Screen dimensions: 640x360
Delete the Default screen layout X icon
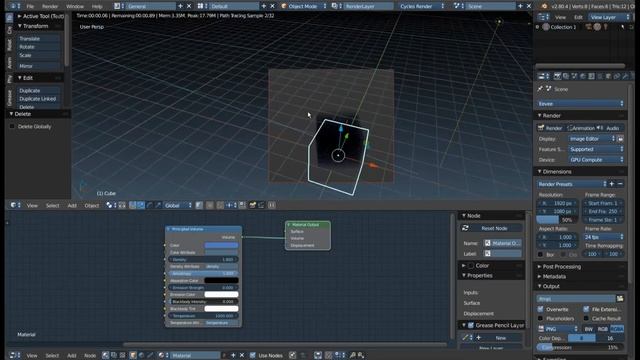click(272, 6)
